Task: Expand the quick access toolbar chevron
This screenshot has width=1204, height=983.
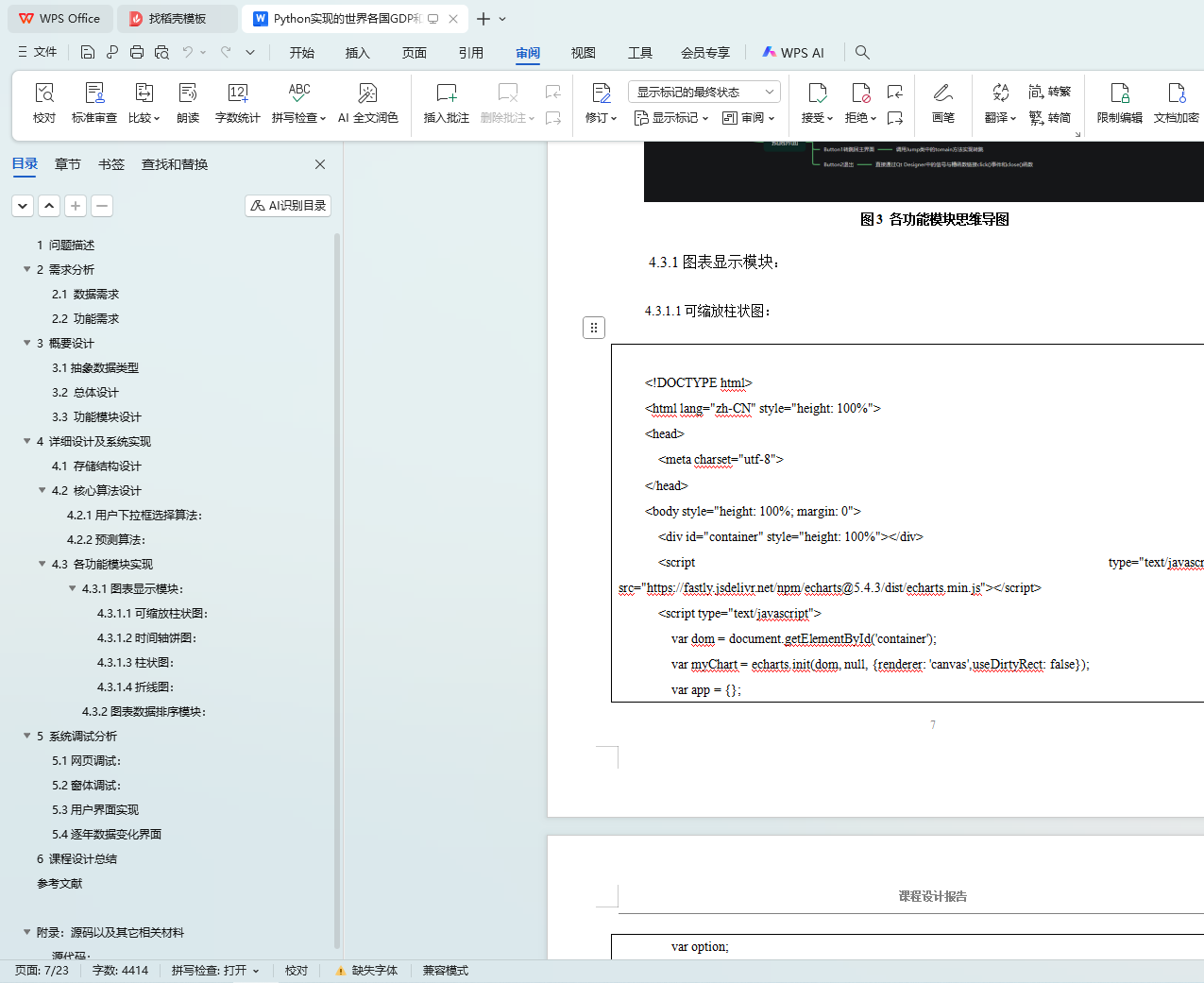Action: pyautogui.click(x=250, y=52)
